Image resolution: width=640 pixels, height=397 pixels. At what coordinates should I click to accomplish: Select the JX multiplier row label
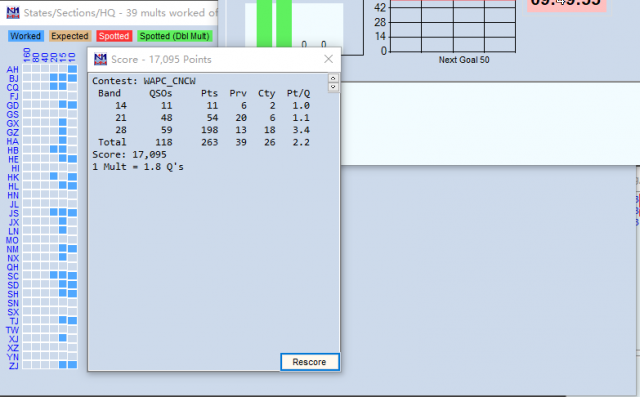(13, 222)
